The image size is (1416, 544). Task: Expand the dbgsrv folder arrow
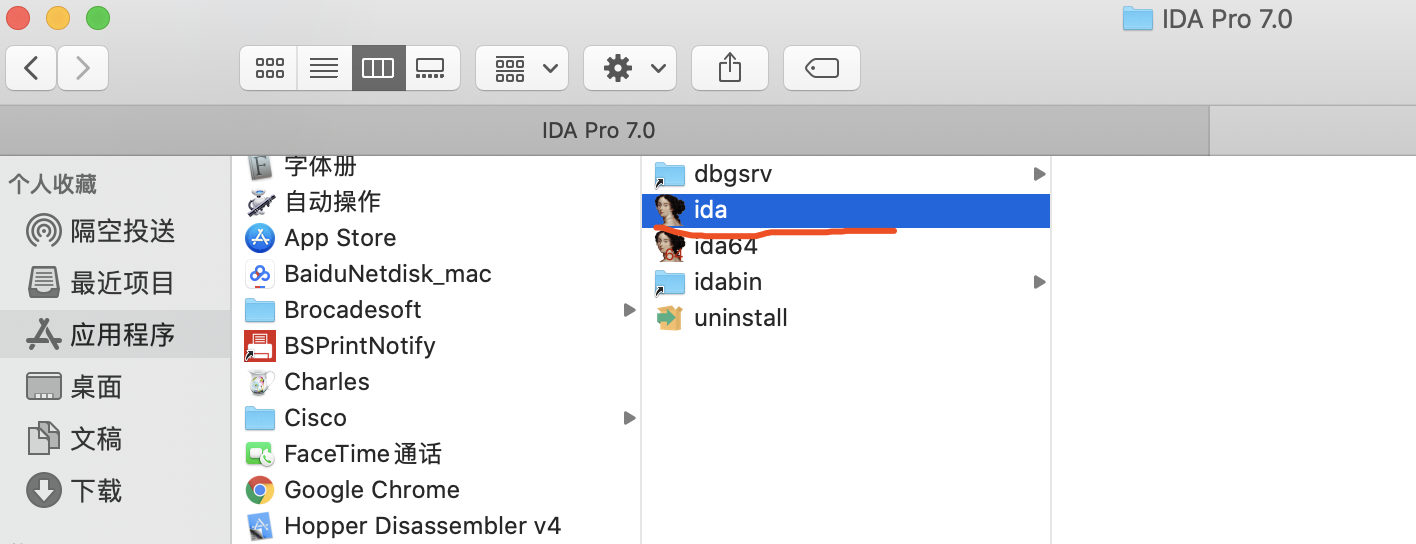pos(1039,174)
